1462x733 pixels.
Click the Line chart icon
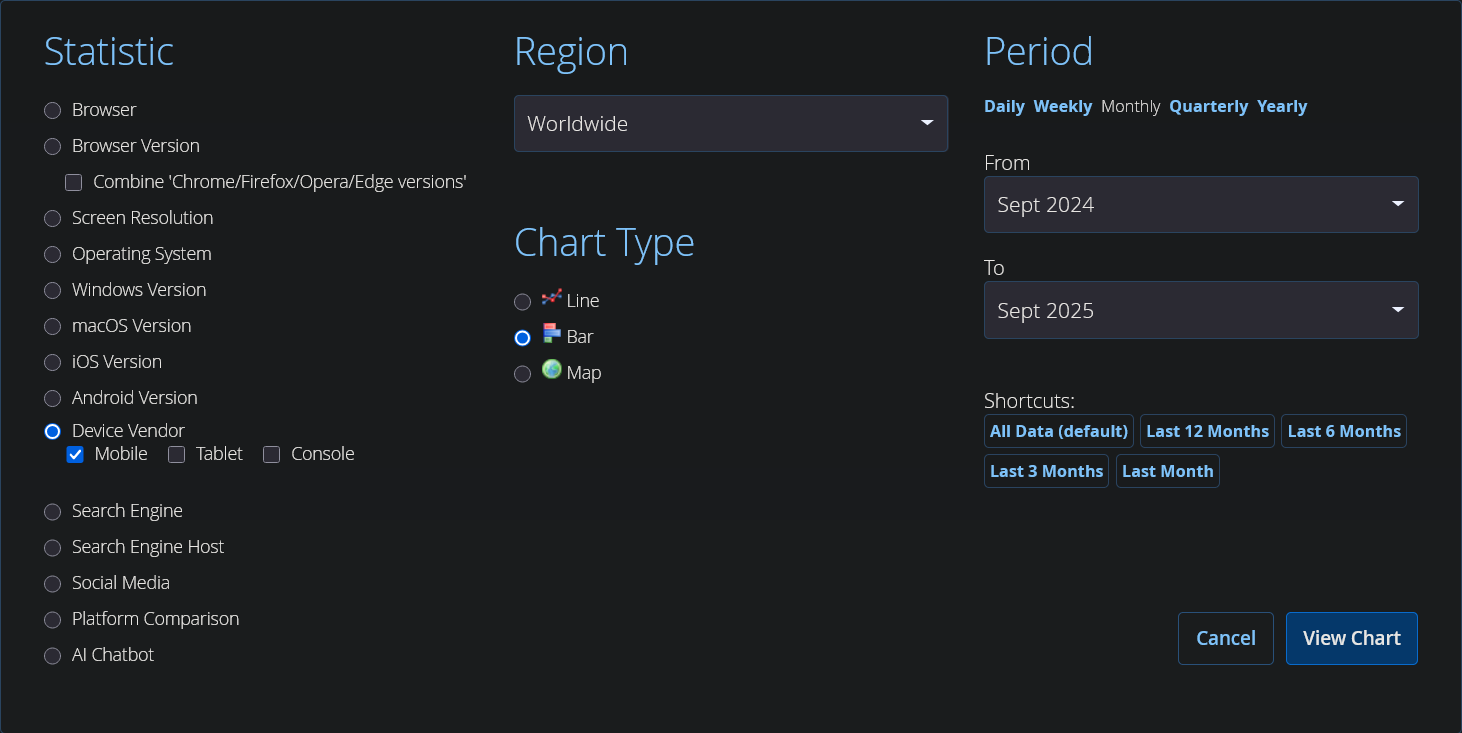click(551, 297)
